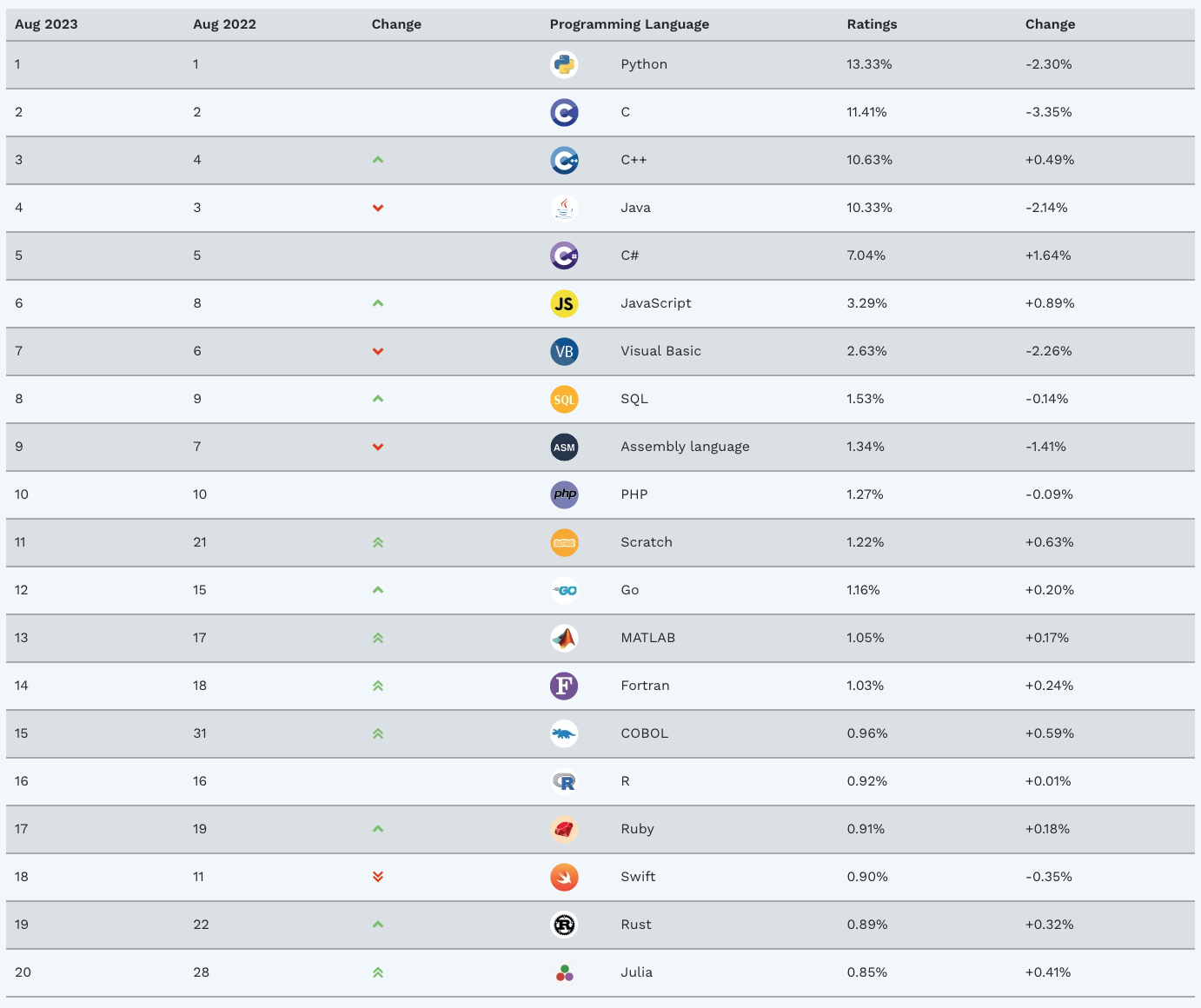This screenshot has height=1008, width=1201.
Task: Click the Fortran purple F icon
Action: pyautogui.click(x=564, y=686)
